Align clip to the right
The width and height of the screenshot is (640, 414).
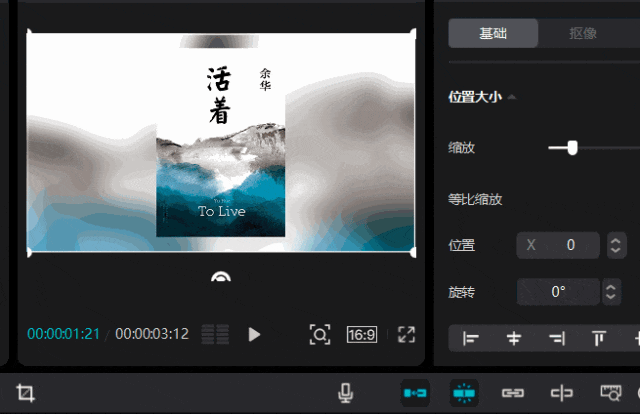click(x=557, y=338)
